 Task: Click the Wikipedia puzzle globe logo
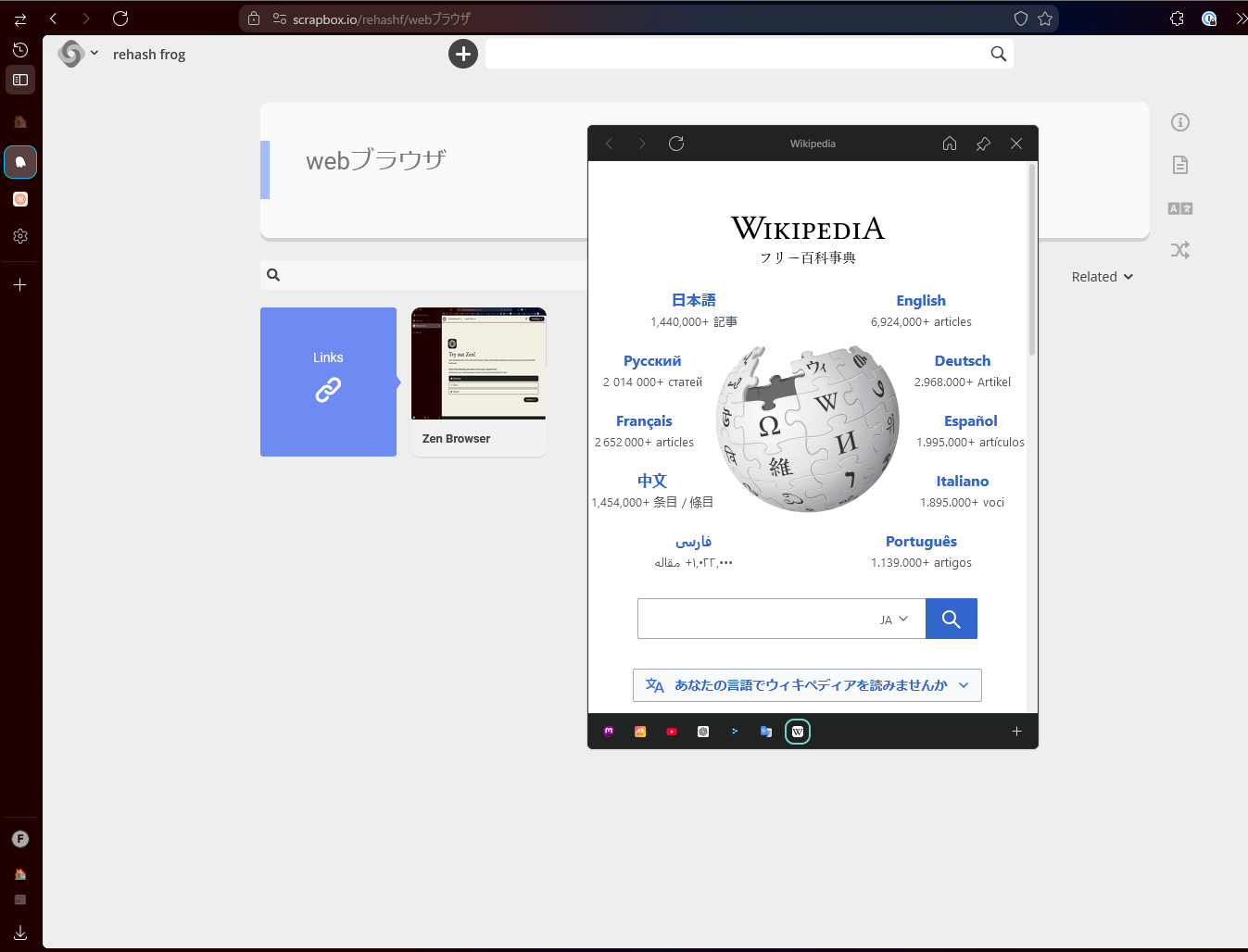(808, 429)
